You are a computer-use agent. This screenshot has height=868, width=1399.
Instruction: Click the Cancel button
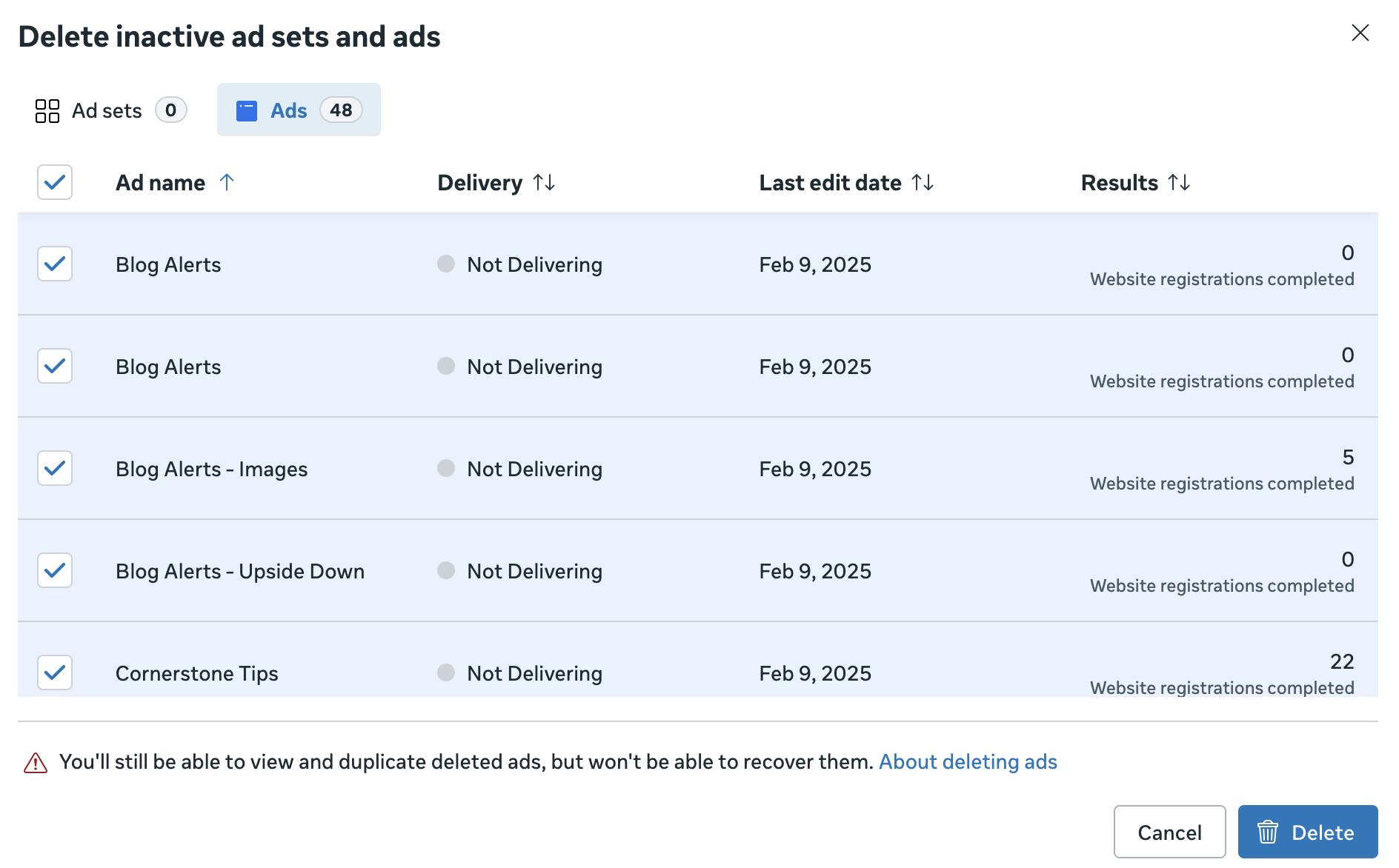pos(1169,832)
